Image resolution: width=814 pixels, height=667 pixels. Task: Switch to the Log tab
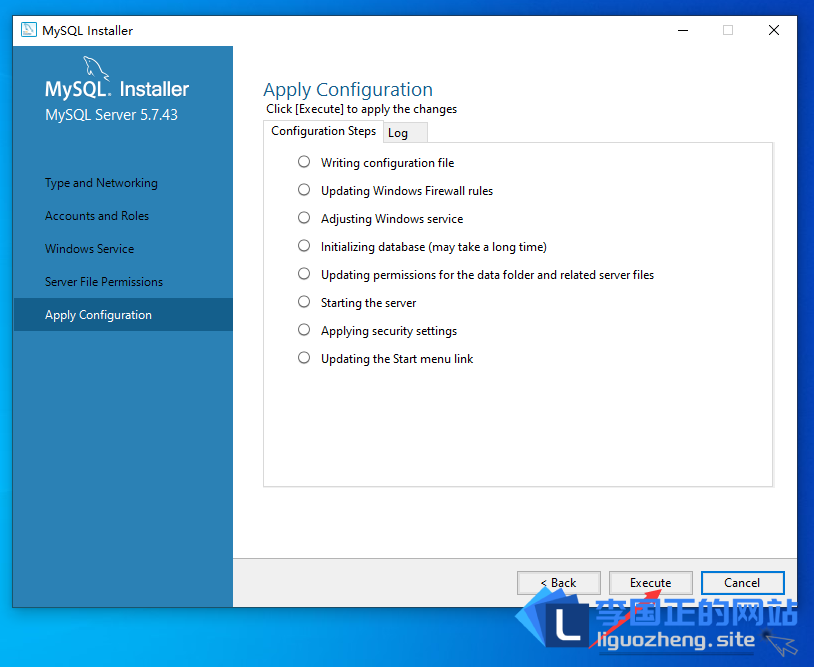(400, 133)
